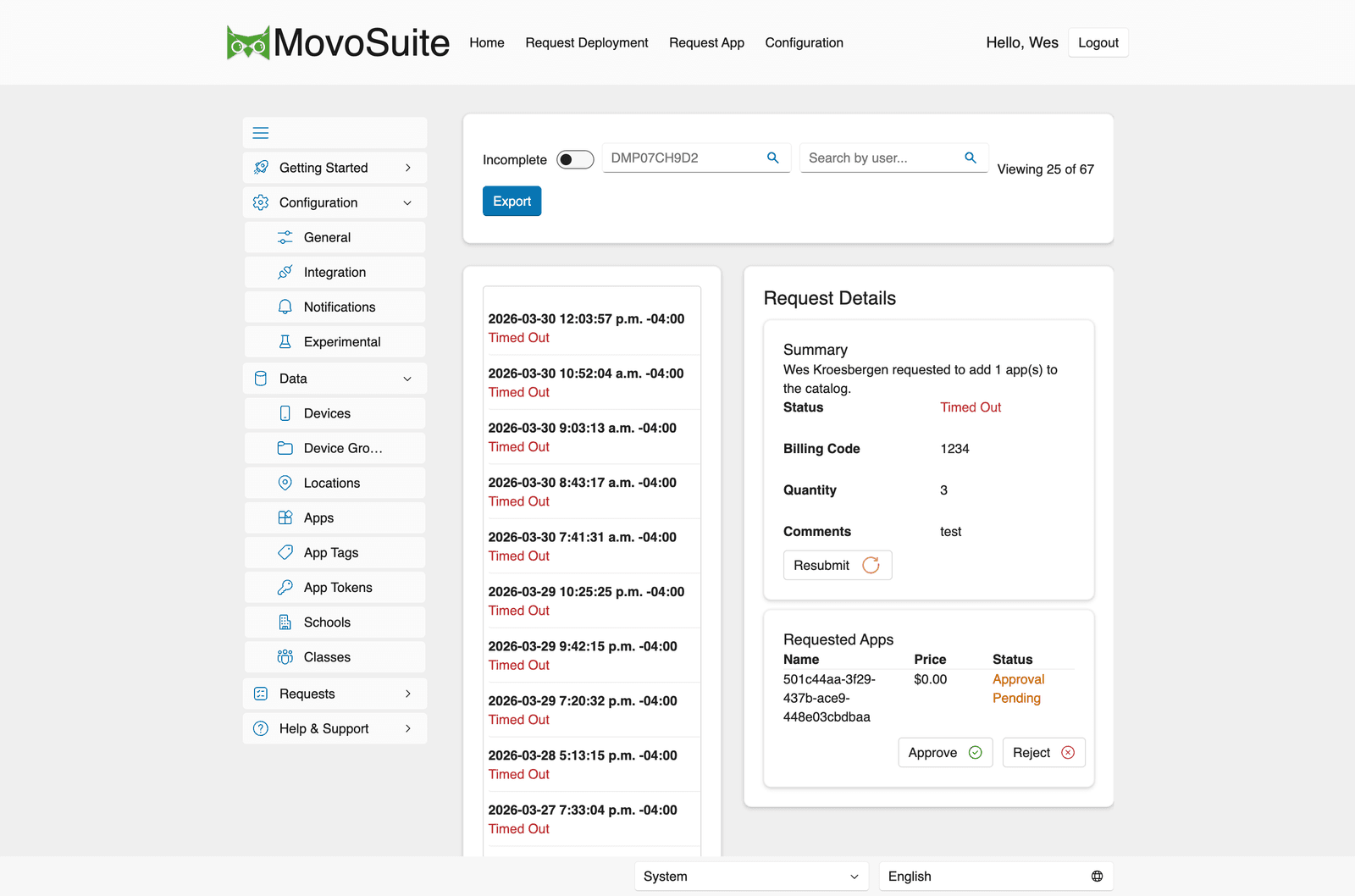Screen dimensions: 1355x896
Task: Open Request App in the top nav
Action: click(x=706, y=42)
